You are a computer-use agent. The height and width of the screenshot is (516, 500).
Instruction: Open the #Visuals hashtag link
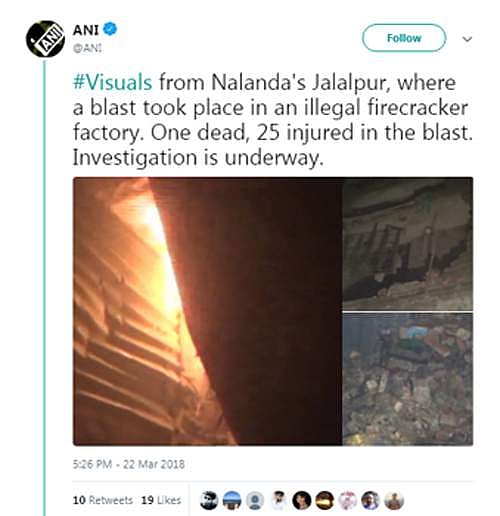(113, 82)
